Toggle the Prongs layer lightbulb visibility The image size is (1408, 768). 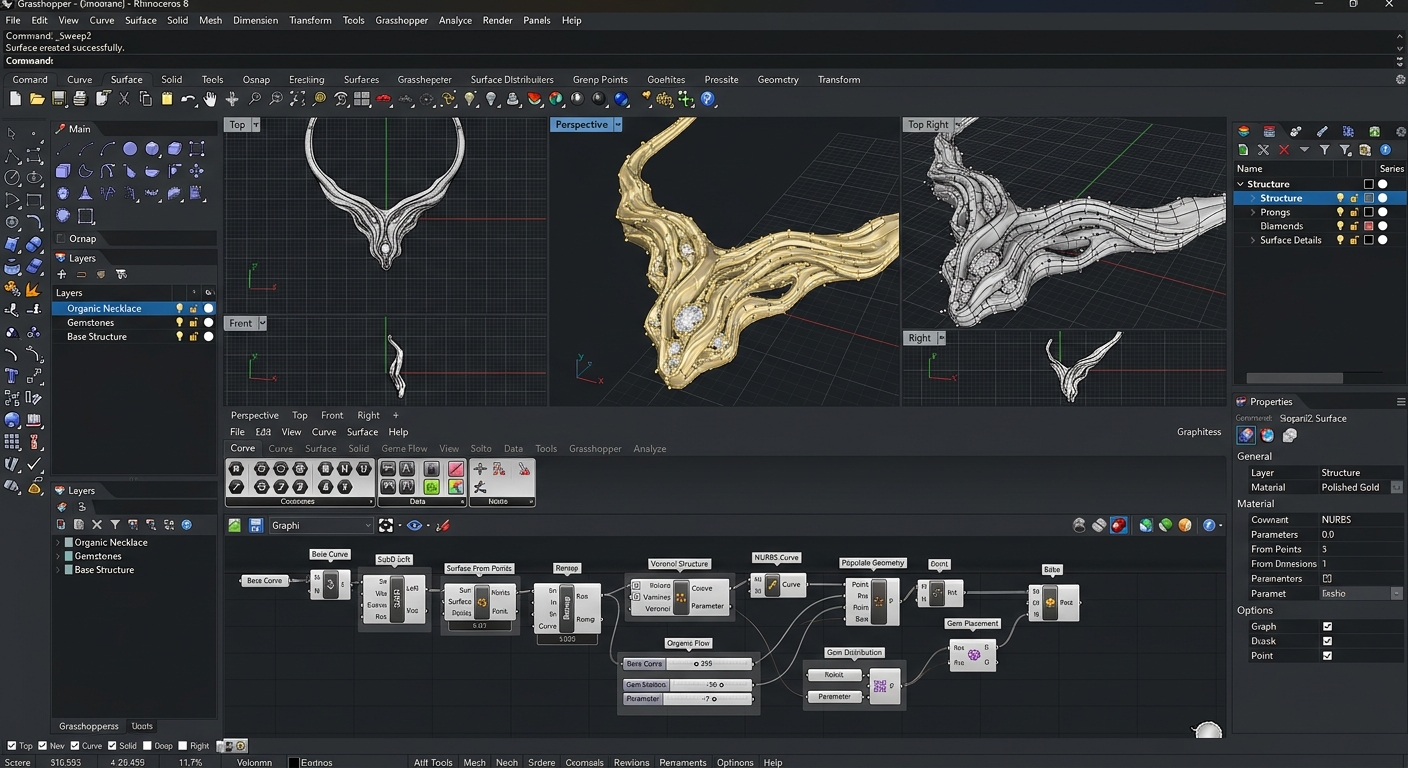click(1342, 212)
